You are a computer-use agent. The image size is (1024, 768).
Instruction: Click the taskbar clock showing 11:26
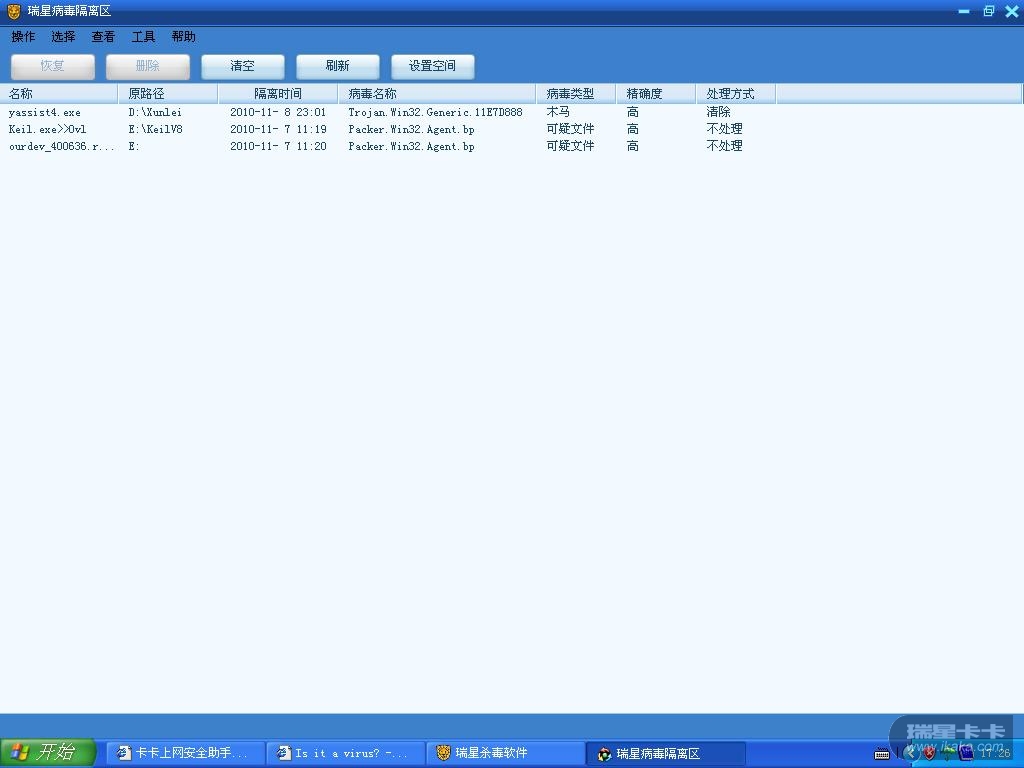pyautogui.click(x=995, y=754)
